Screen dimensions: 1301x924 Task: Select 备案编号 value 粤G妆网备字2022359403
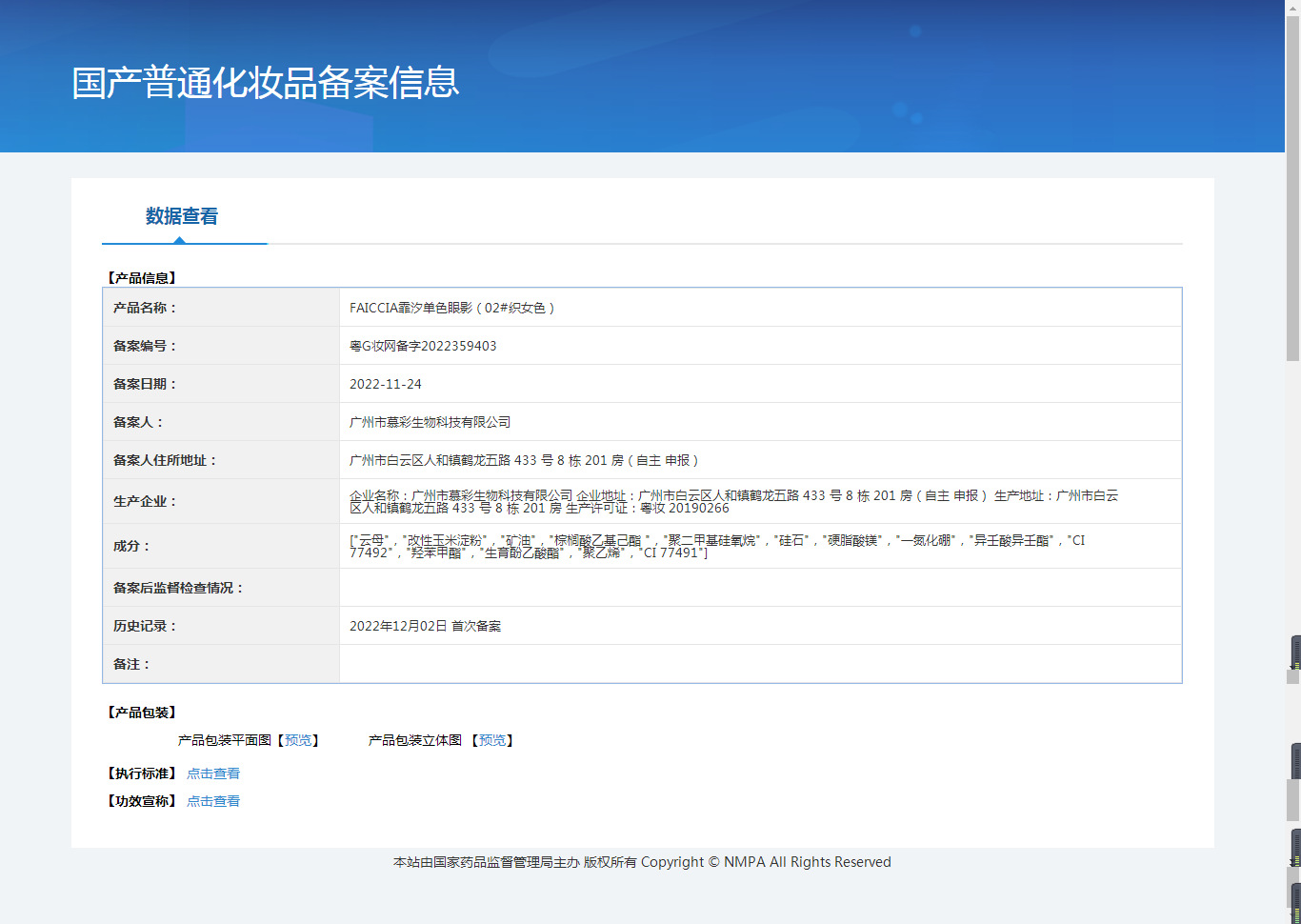pyautogui.click(x=423, y=346)
